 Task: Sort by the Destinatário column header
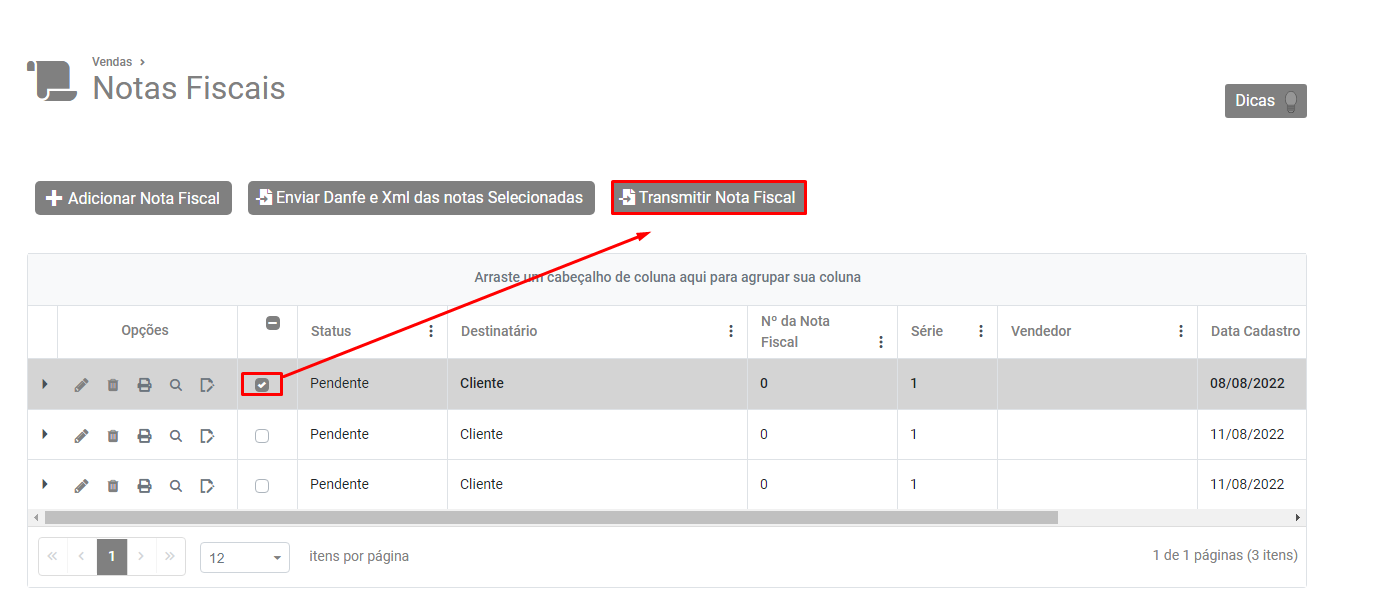[499, 331]
